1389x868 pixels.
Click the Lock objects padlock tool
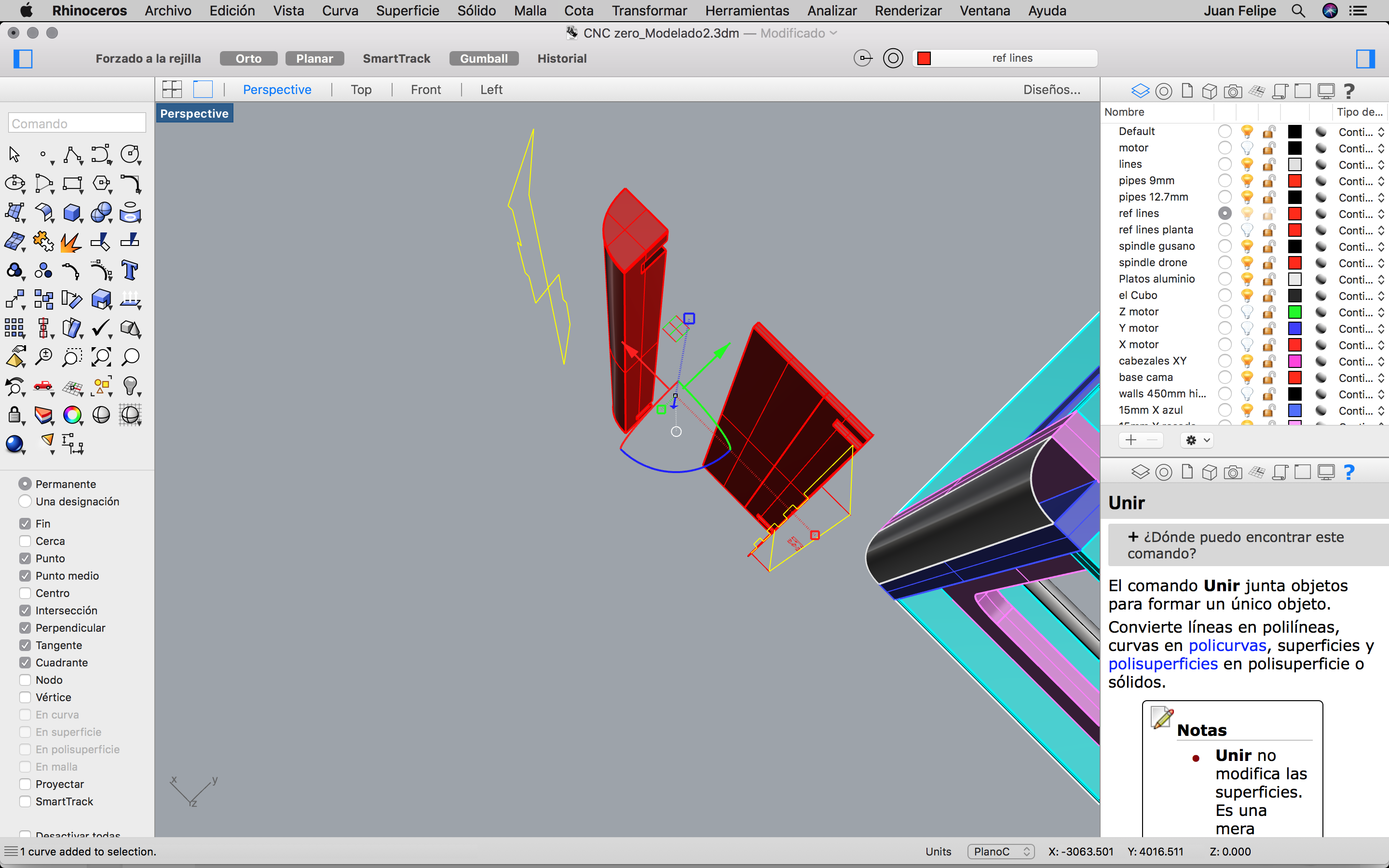[x=14, y=415]
